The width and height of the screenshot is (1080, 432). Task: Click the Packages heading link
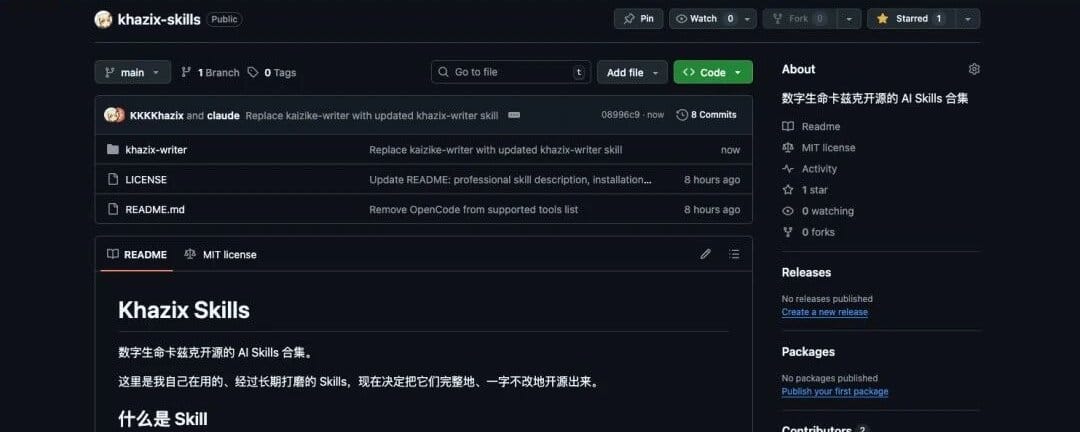[808, 351]
